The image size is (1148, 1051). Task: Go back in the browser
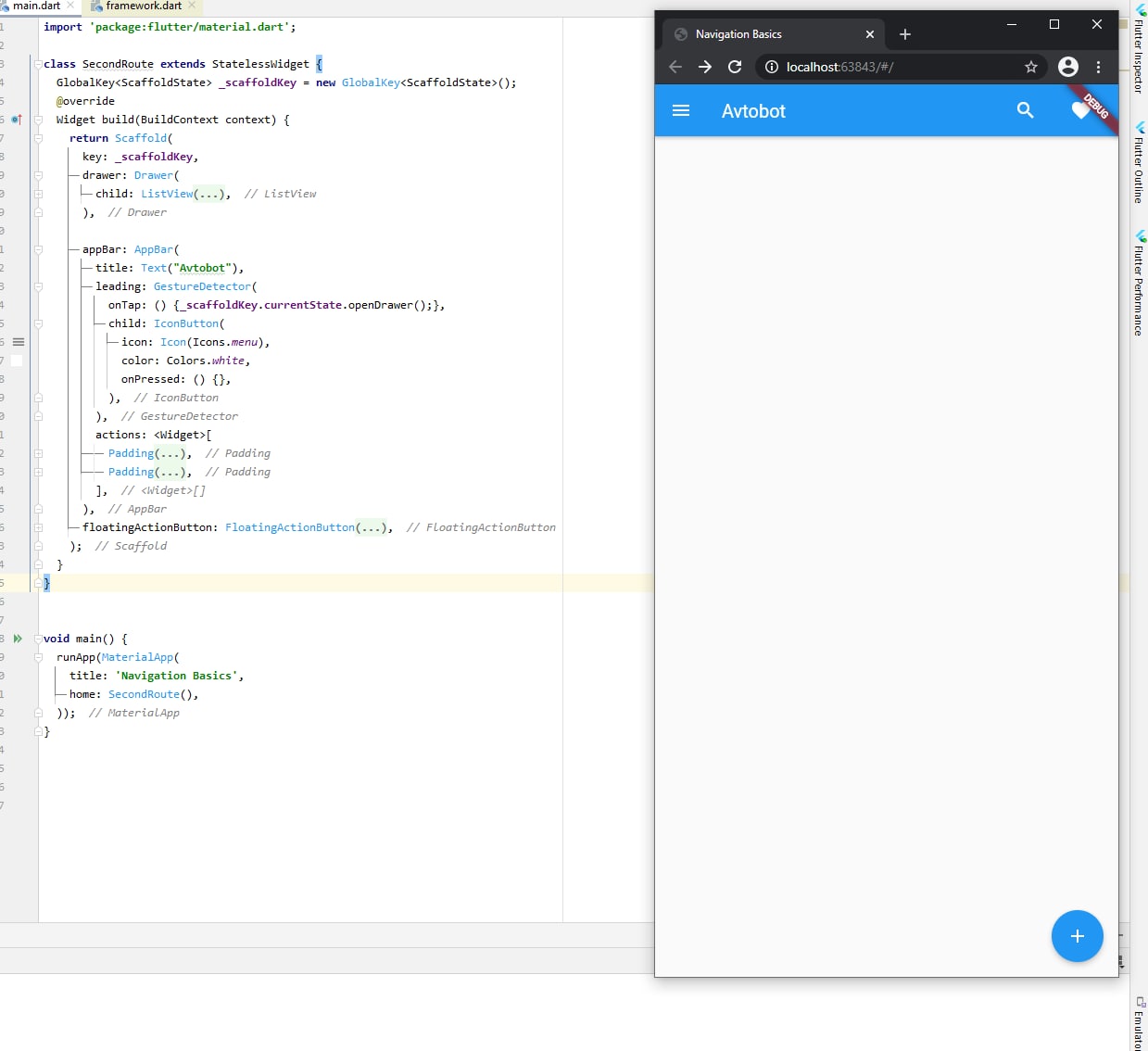[x=675, y=67]
